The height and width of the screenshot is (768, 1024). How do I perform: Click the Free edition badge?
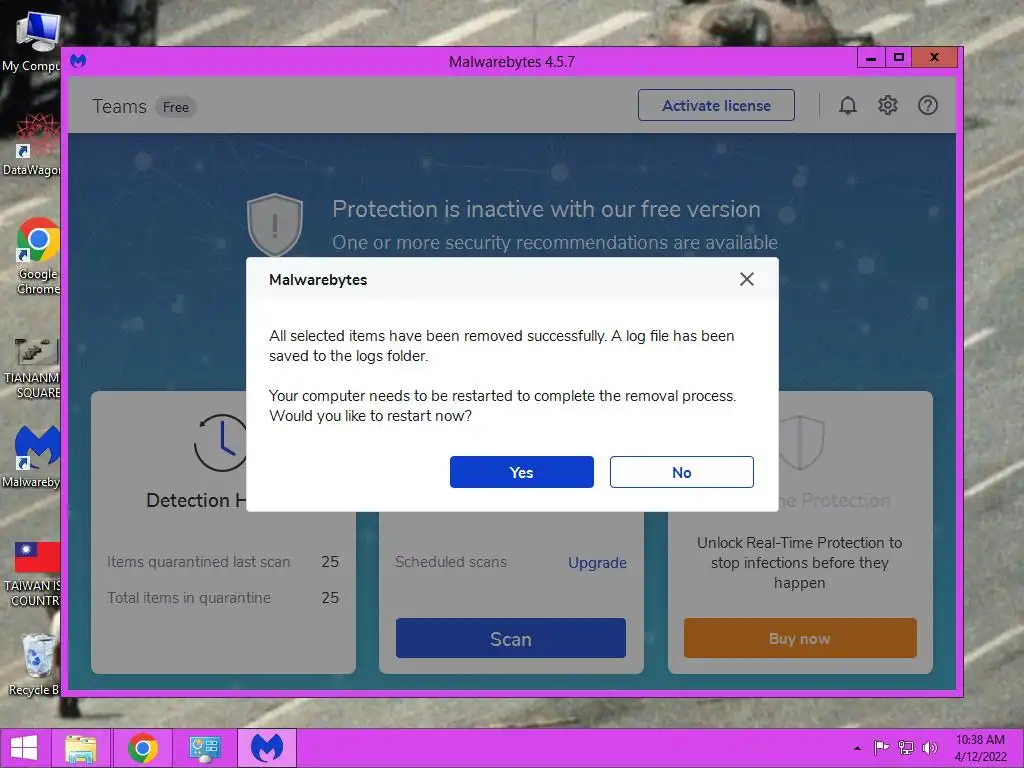pos(176,107)
